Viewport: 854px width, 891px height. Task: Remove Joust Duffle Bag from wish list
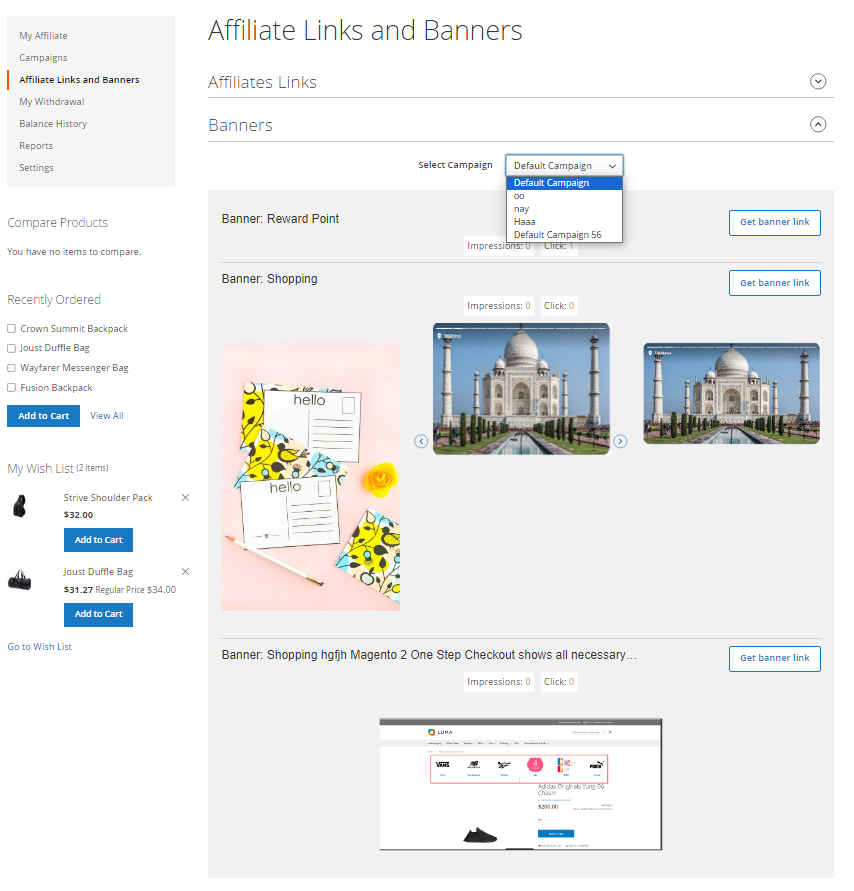pos(185,572)
